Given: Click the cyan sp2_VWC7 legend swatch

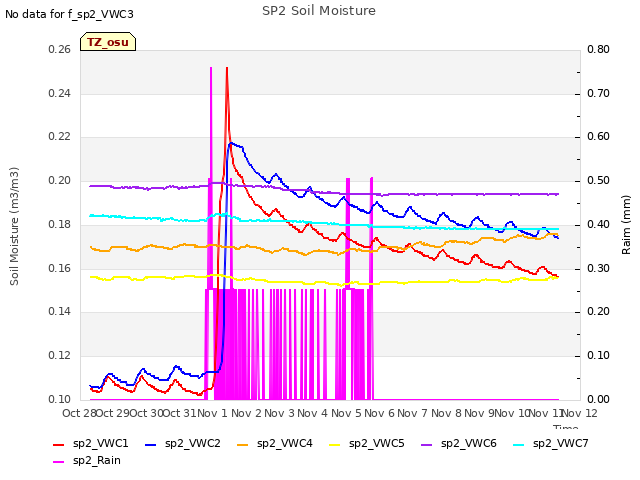Looking at the screenshot, I should [518, 444].
